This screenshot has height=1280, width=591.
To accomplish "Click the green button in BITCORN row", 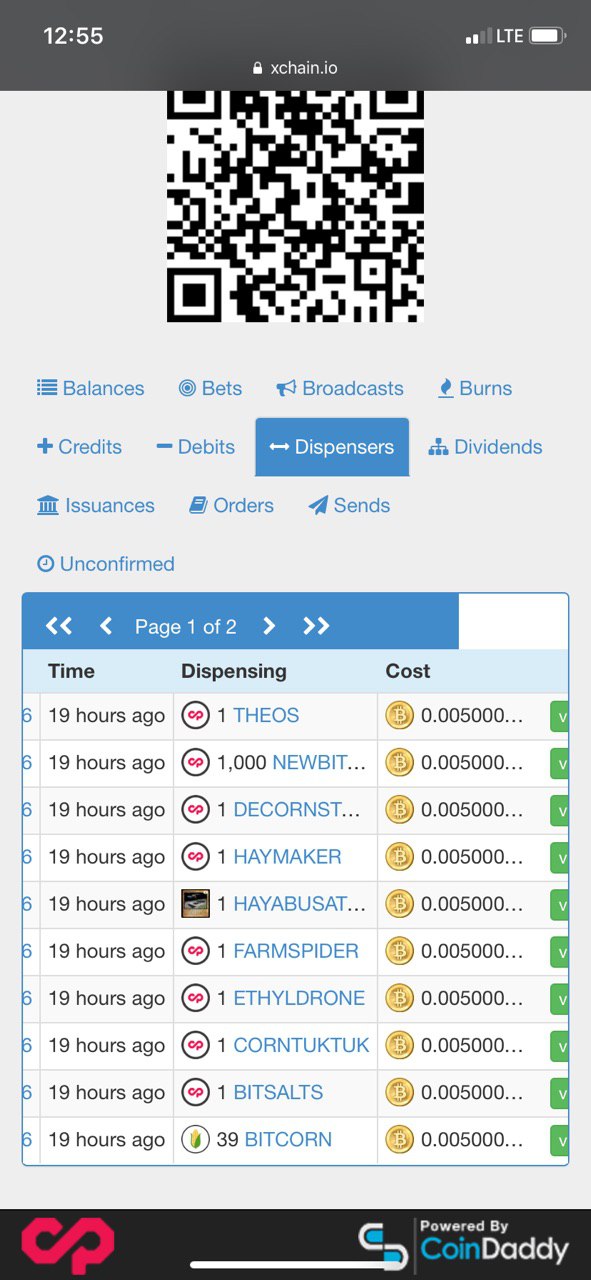I will [x=559, y=1140].
